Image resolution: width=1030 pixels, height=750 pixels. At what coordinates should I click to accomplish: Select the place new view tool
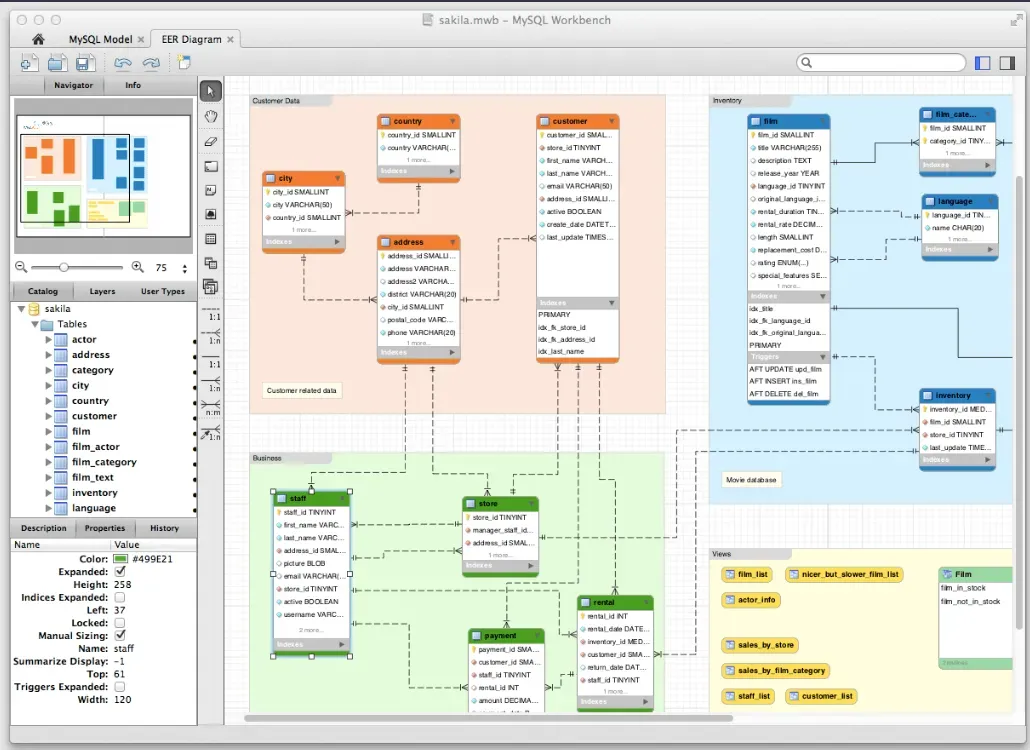coord(210,263)
